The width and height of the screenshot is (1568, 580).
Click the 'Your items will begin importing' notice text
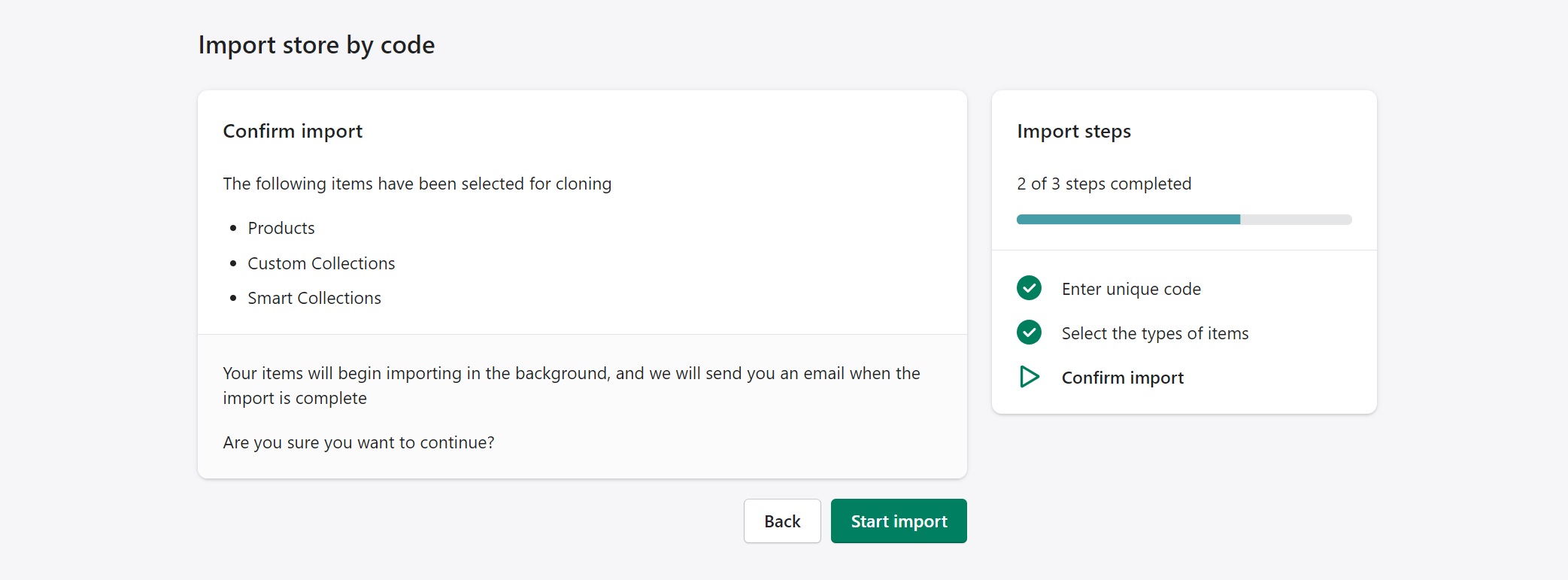(572, 385)
